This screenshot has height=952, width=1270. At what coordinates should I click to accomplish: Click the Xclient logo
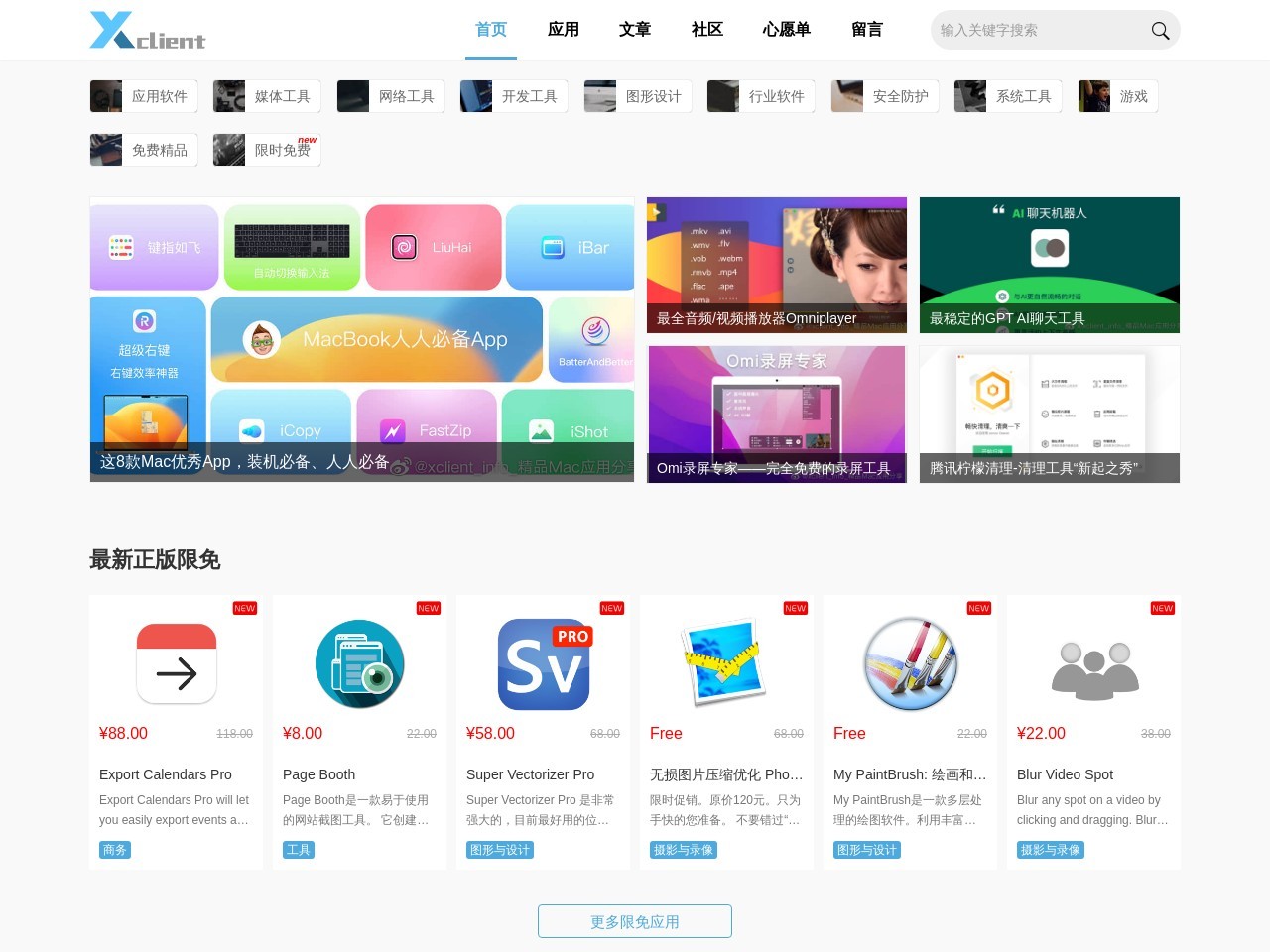pos(147,31)
